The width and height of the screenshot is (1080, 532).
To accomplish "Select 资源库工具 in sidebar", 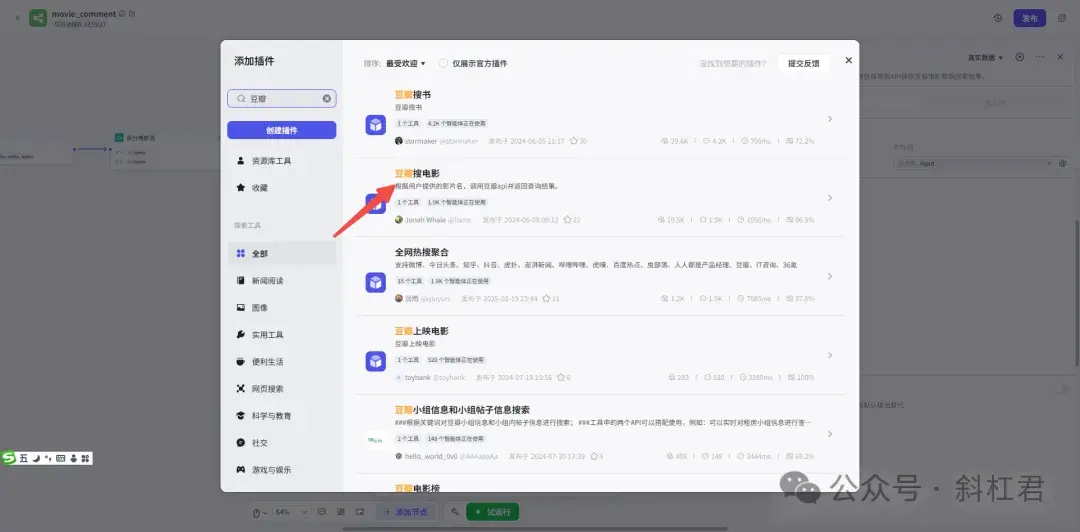I will point(282,161).
